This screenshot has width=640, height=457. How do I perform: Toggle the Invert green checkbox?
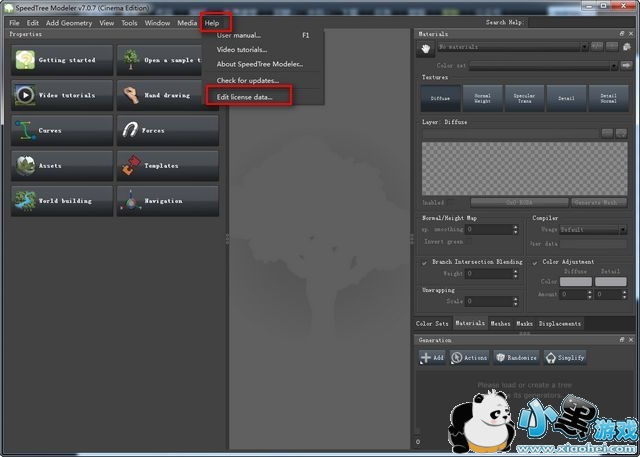tap(469, 242)
